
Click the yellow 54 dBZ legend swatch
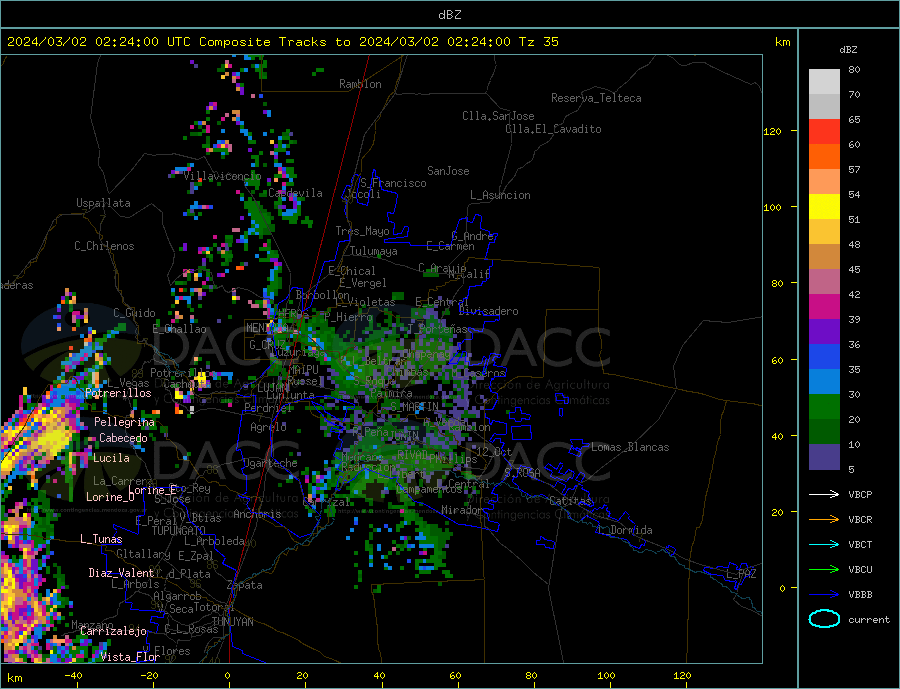(x=824, y=207)
